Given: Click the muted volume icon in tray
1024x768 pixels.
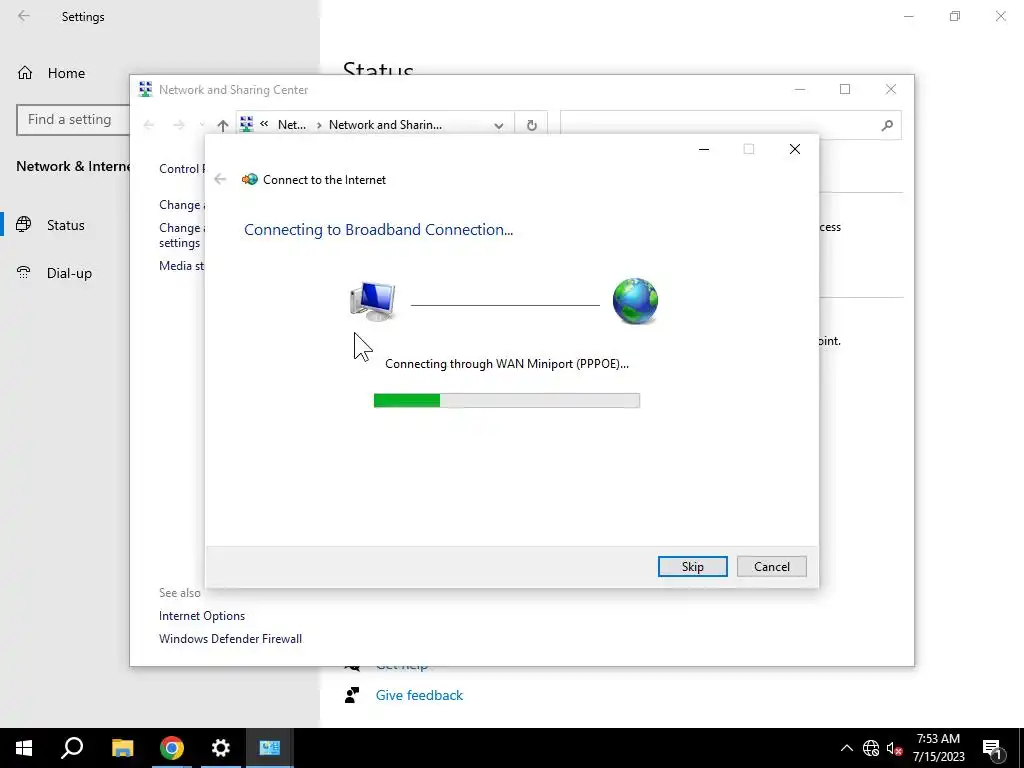Looking at the screenshot, I should tap(895, 748).
